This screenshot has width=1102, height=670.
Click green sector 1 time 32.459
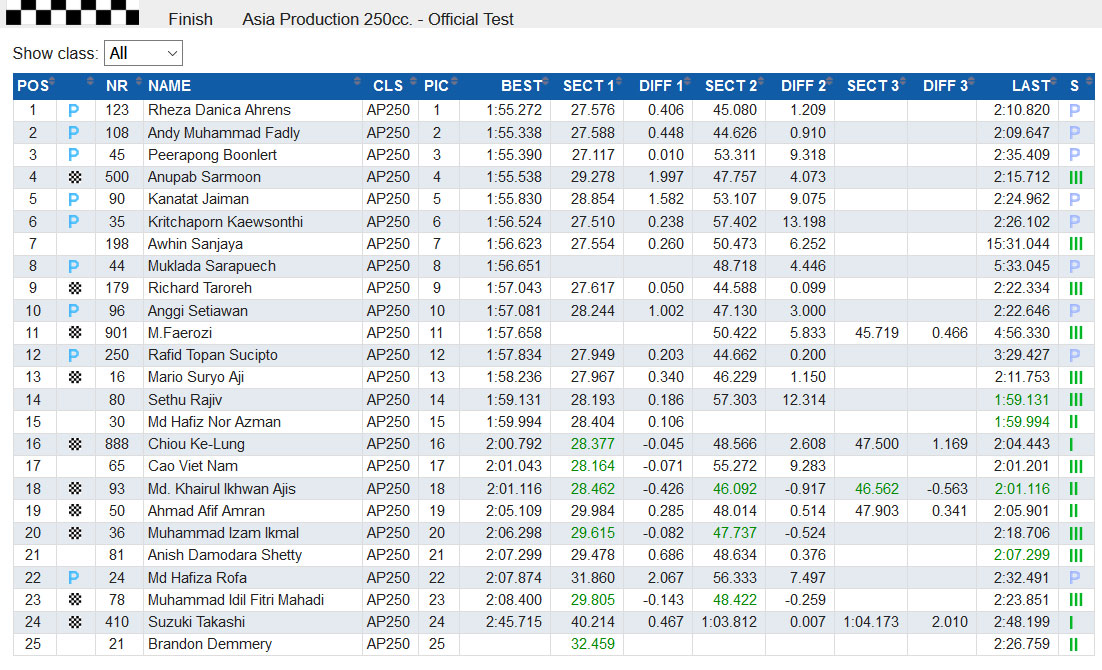tap(592, 644)
